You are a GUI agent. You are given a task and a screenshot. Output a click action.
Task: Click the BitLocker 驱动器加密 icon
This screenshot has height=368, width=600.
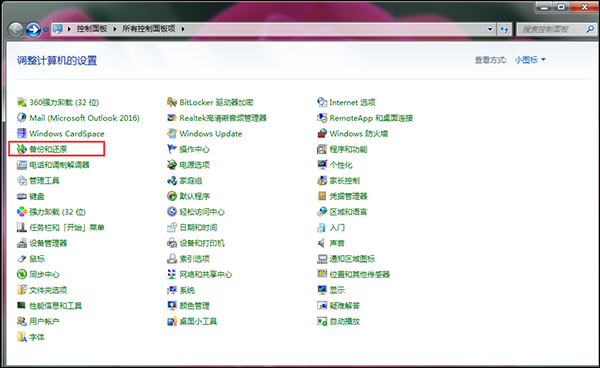172,102
